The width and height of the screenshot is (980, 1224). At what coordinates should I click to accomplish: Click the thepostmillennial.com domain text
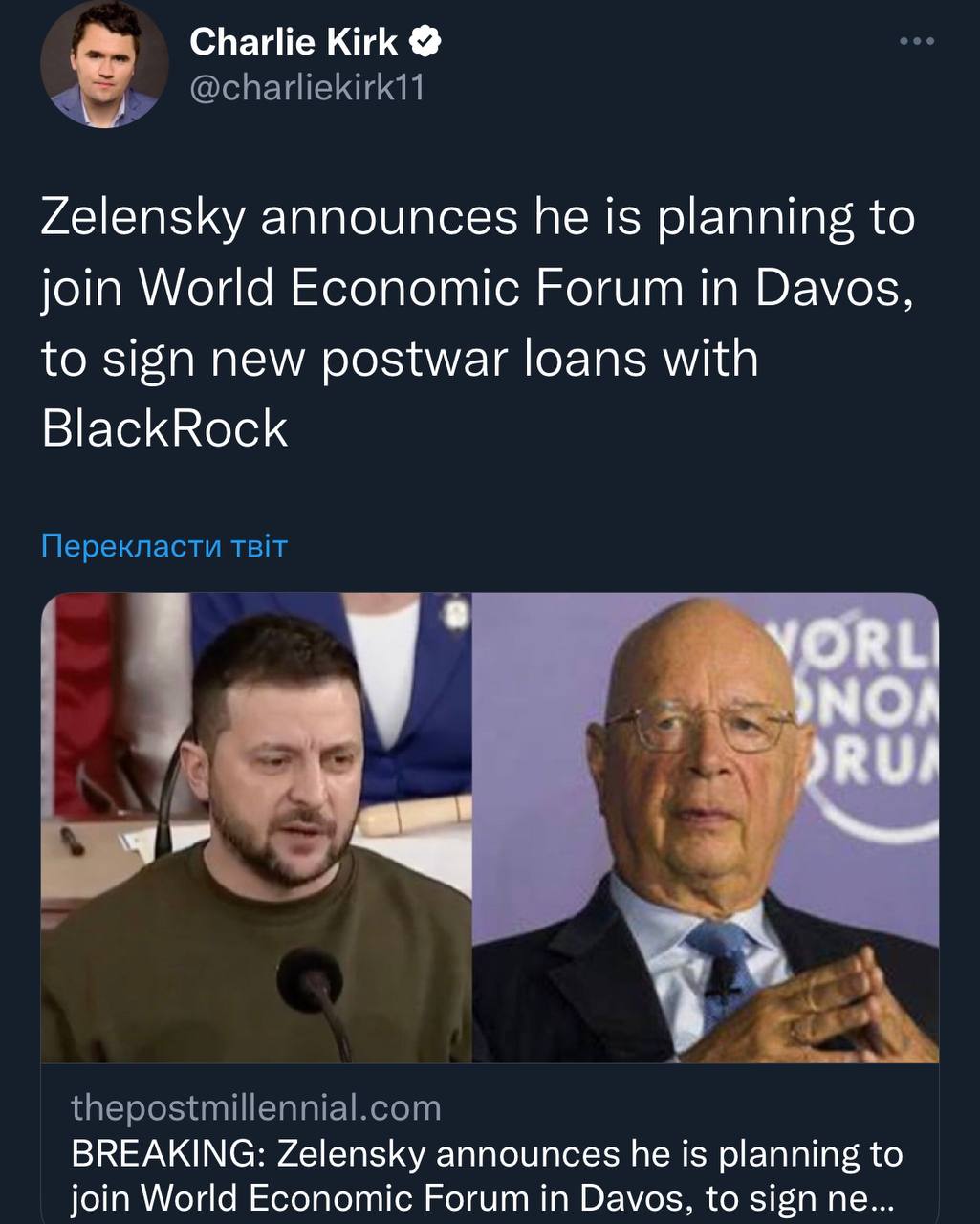[256, 1107]
